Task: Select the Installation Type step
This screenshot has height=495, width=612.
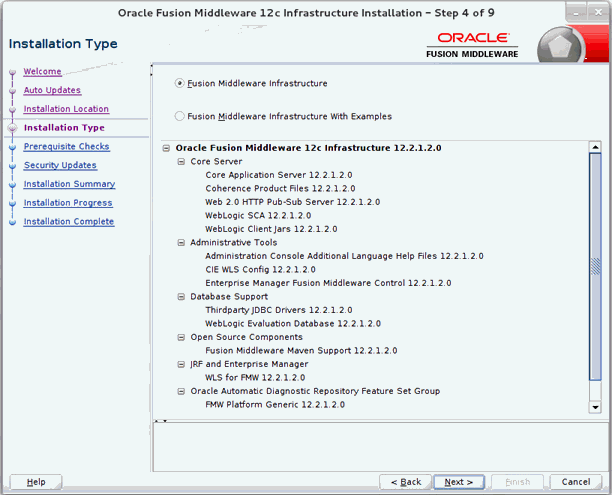Action: pyautogui.click(x=64, y=128)
